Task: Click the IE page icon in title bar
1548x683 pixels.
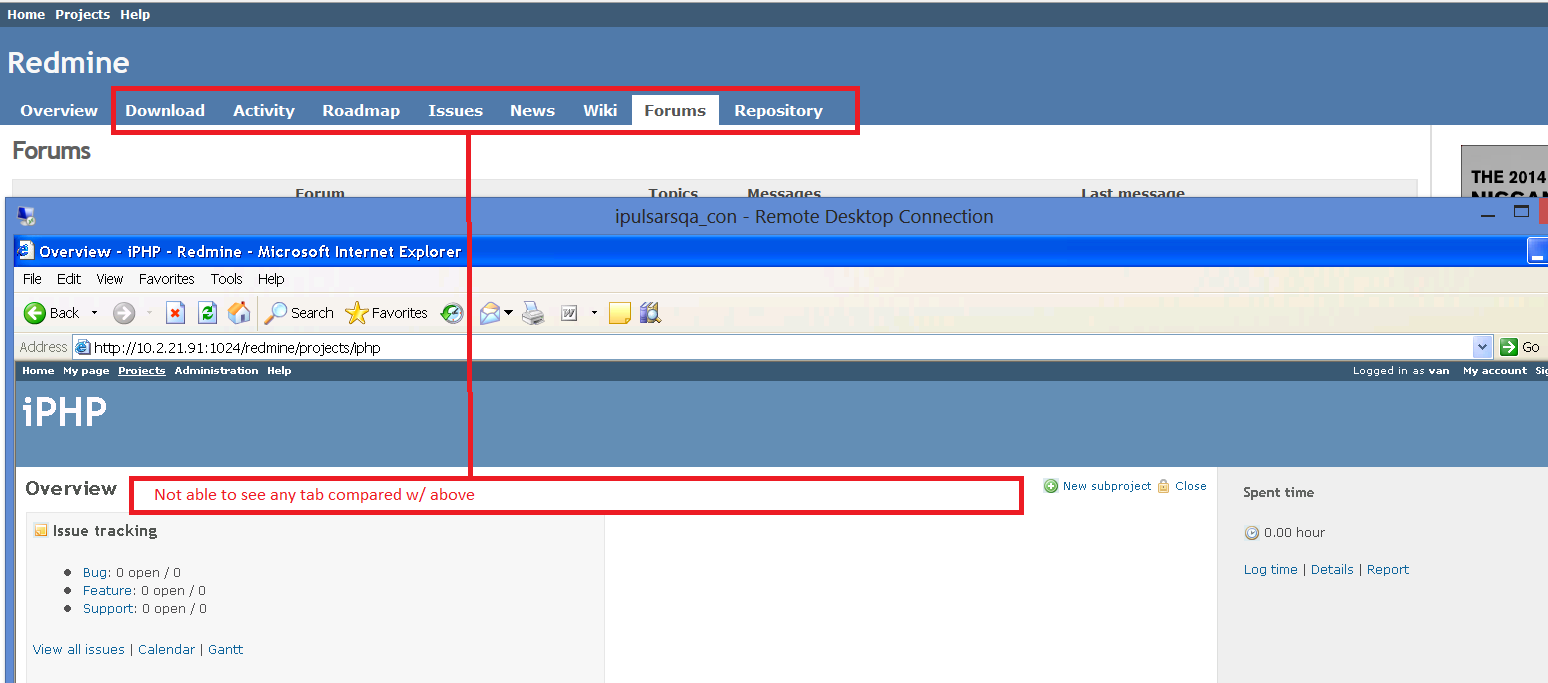Action: coord(26,251)
